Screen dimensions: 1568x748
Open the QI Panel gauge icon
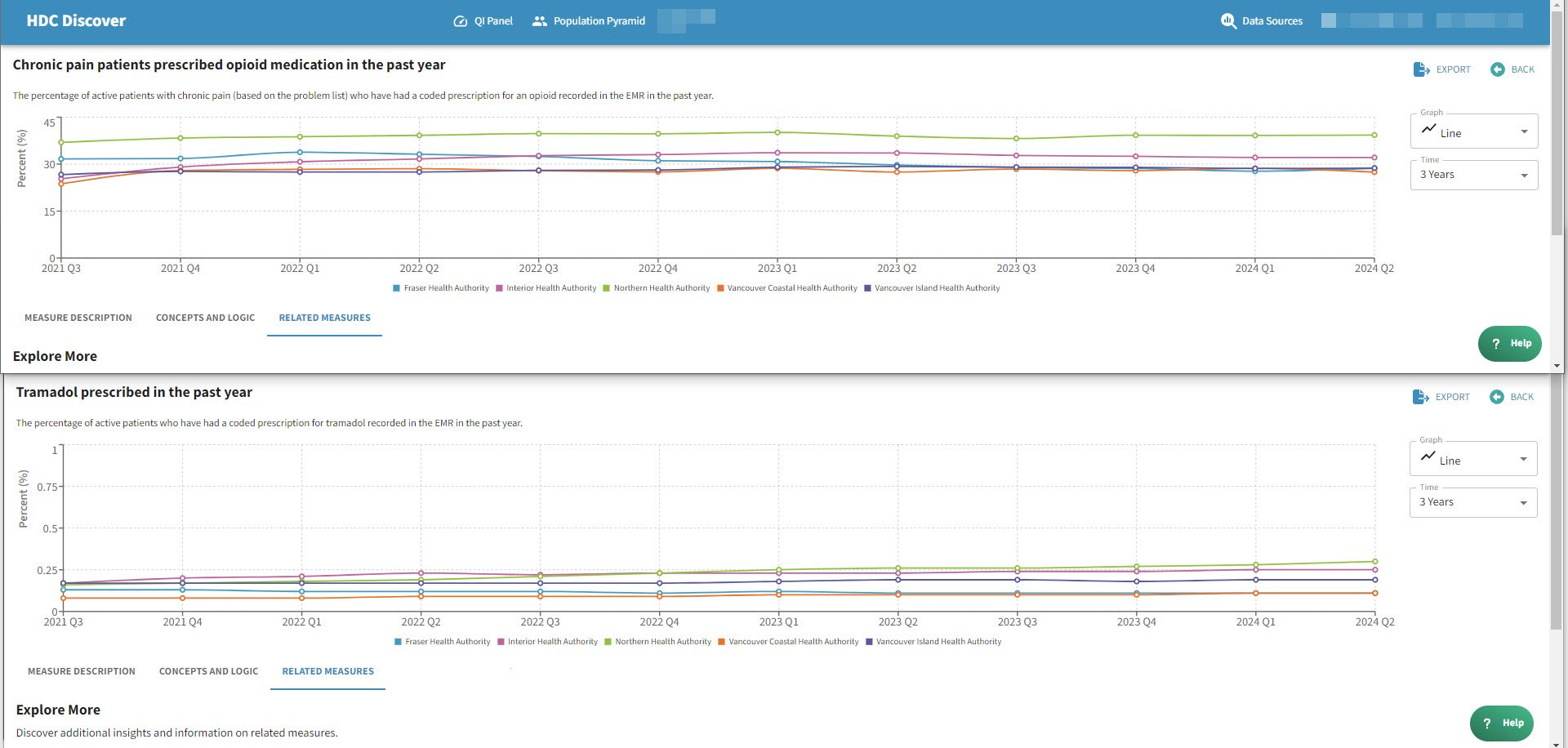[461, 21]
